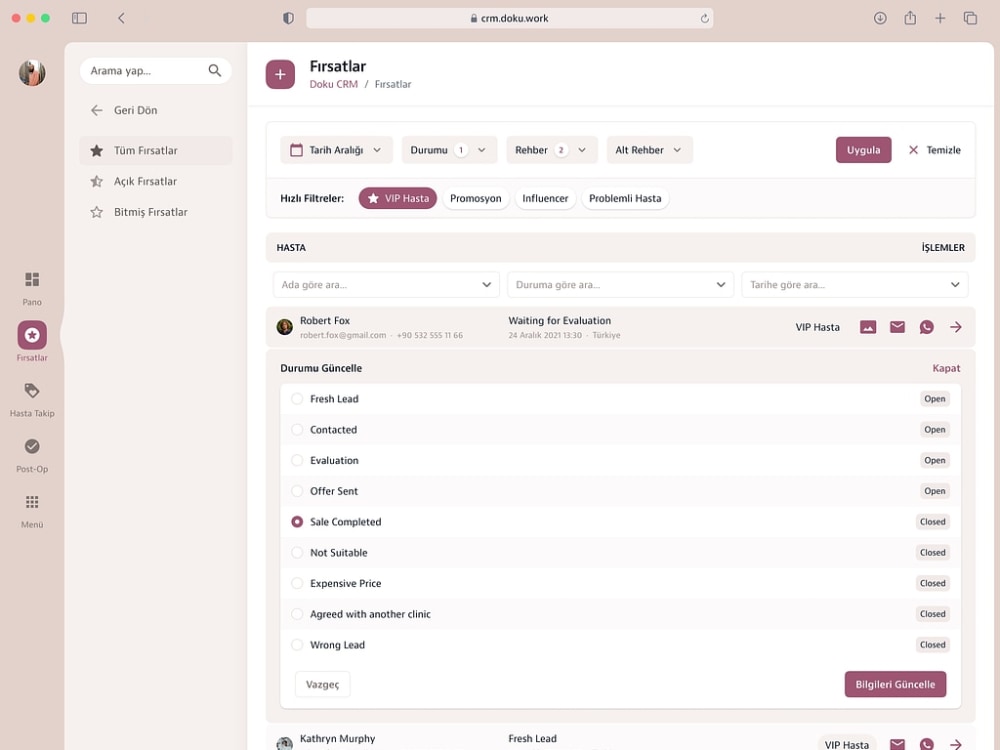This screenshot has width=1000, height=750.
Task: Click Kathryn Murphy's WhatsApp icon
Action: pyautogui.click(x=927, y=744)
